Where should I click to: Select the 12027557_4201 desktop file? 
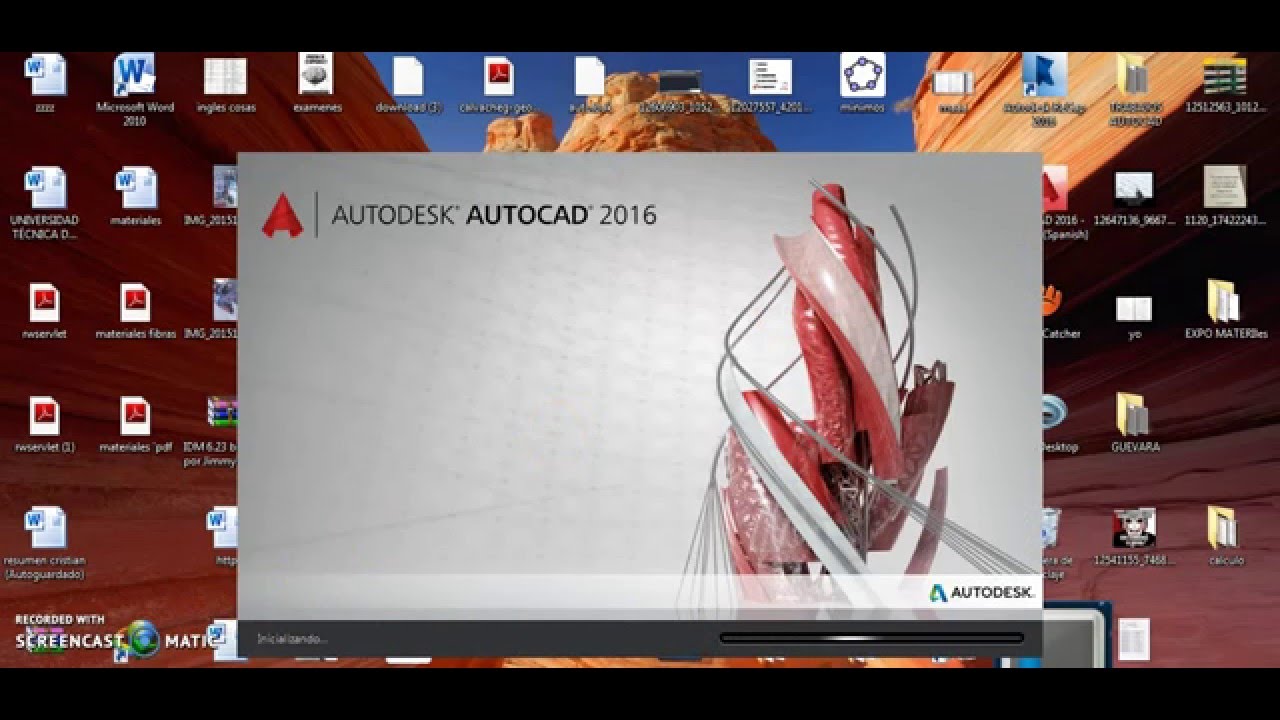(770, 77)
